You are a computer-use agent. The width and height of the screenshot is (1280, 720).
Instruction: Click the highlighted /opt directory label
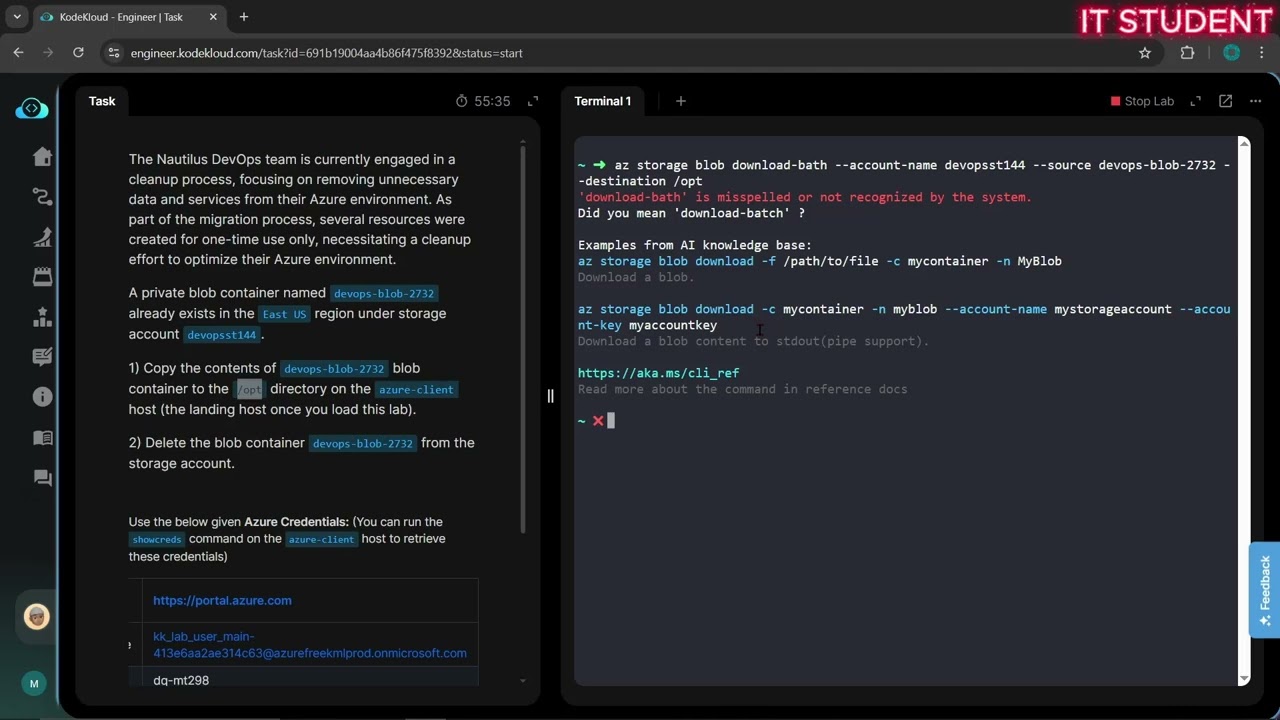(249, 389)
